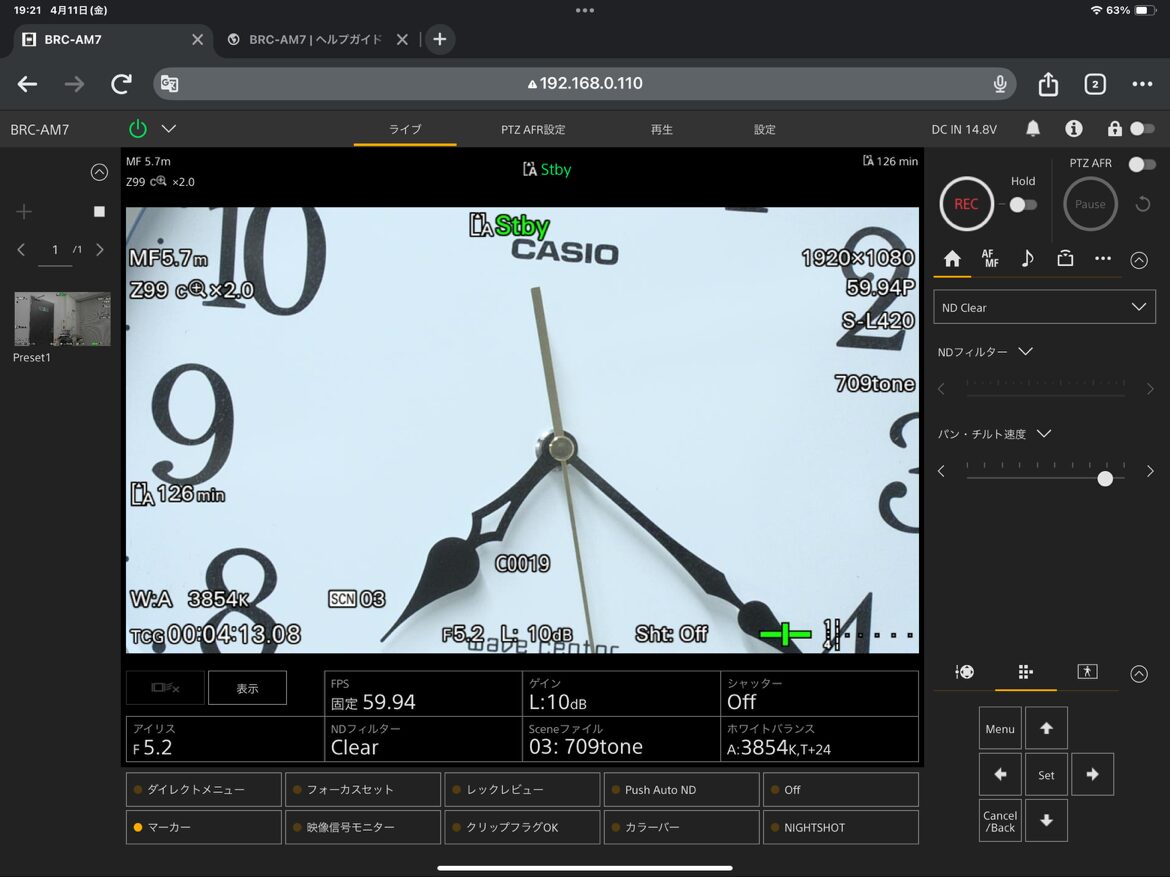
Task: Tap the browser back arrow
Action: point(28,84)
